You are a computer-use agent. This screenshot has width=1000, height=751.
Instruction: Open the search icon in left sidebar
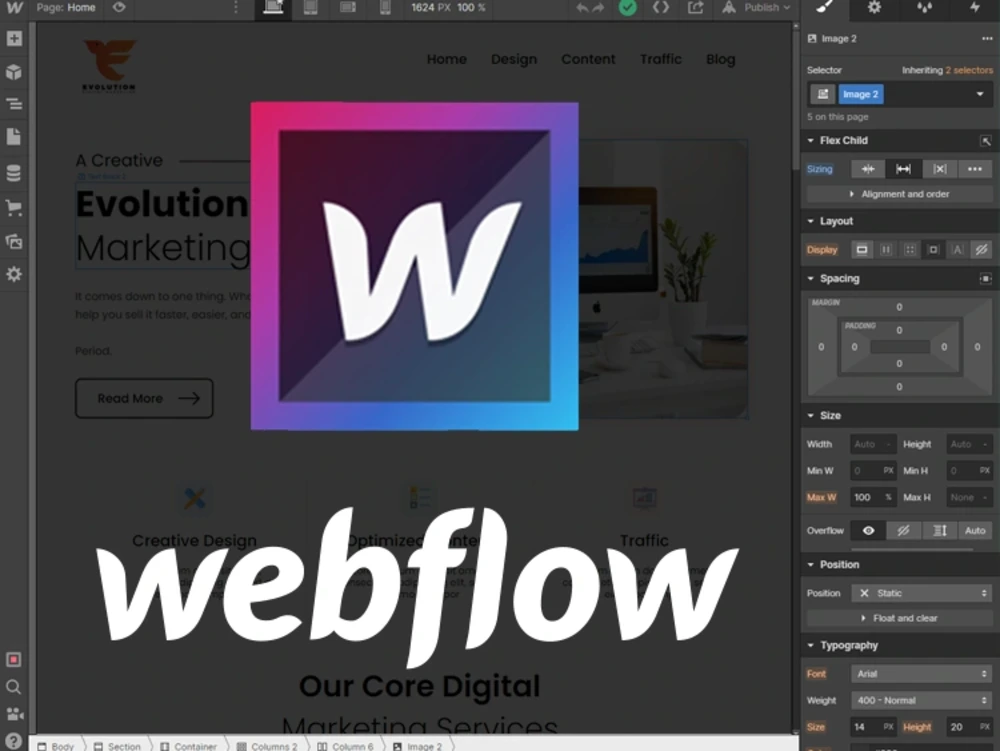pyautogui.click(x=13, y=687)
